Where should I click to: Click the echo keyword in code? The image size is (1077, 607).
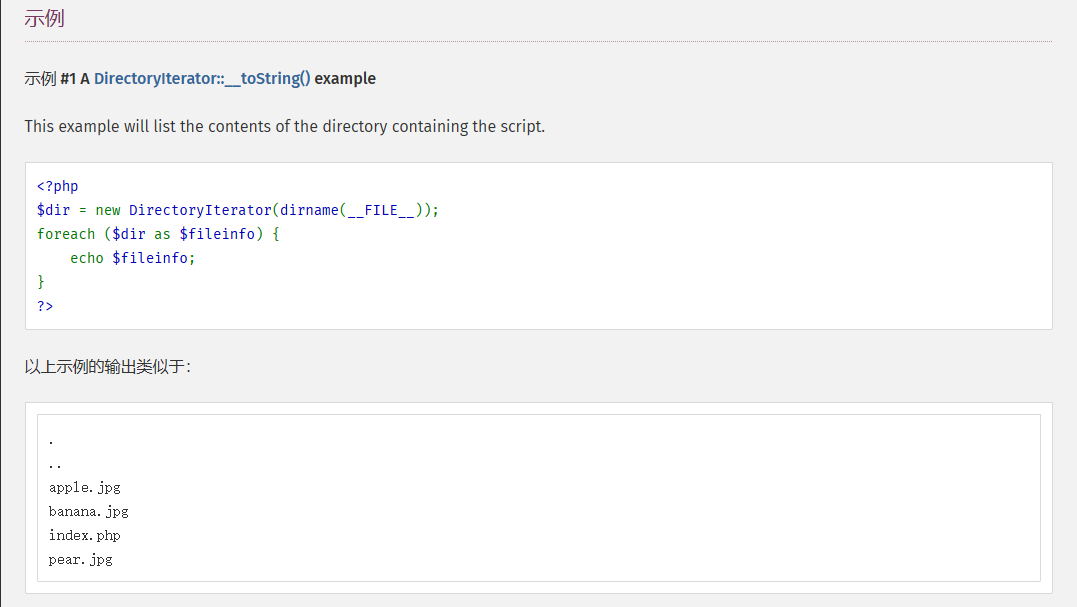click(x=87, y=258)
